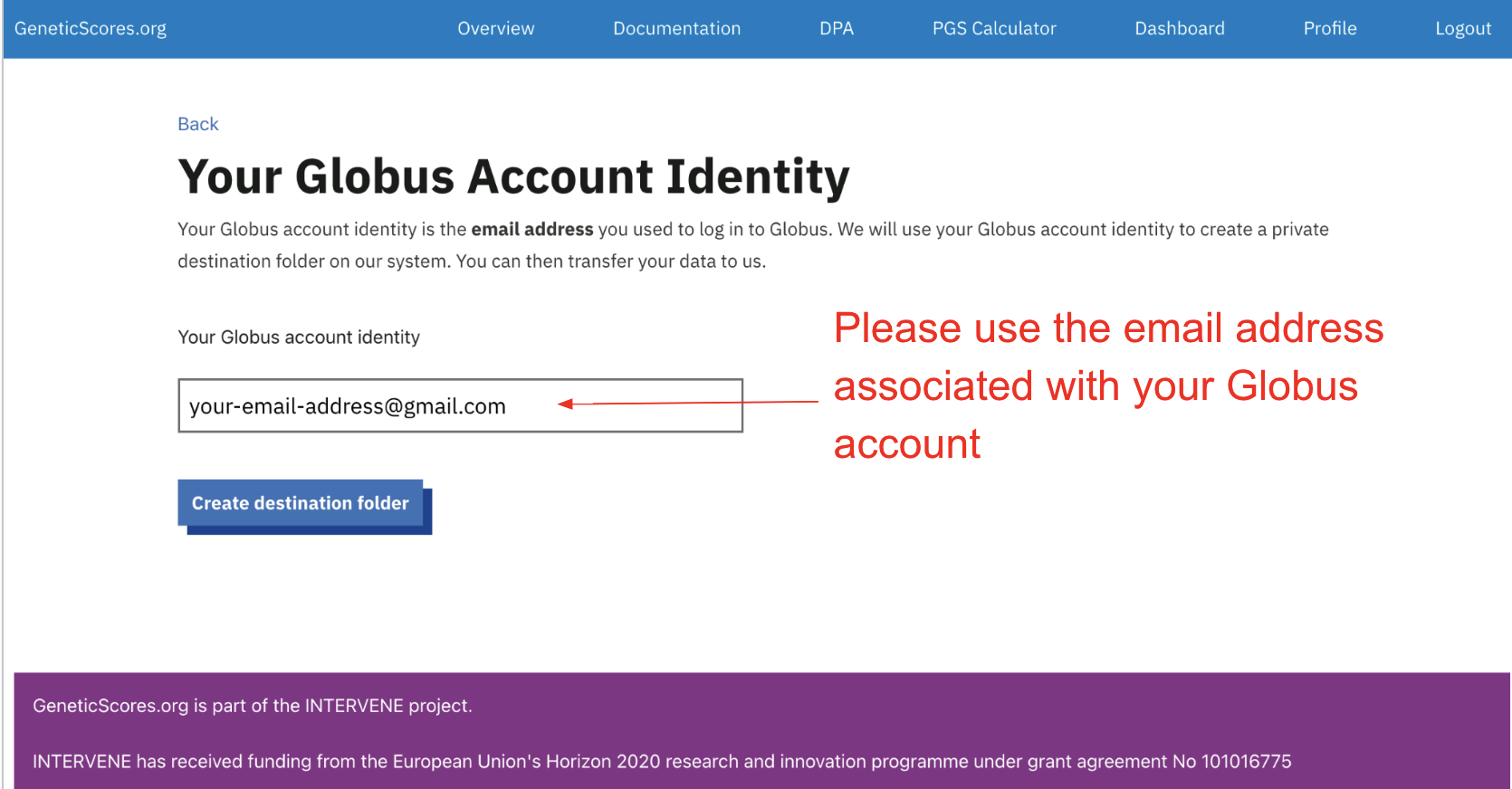1512x789 pixels.
Task: Open the Profile page
Action: tap(1329, 28)
